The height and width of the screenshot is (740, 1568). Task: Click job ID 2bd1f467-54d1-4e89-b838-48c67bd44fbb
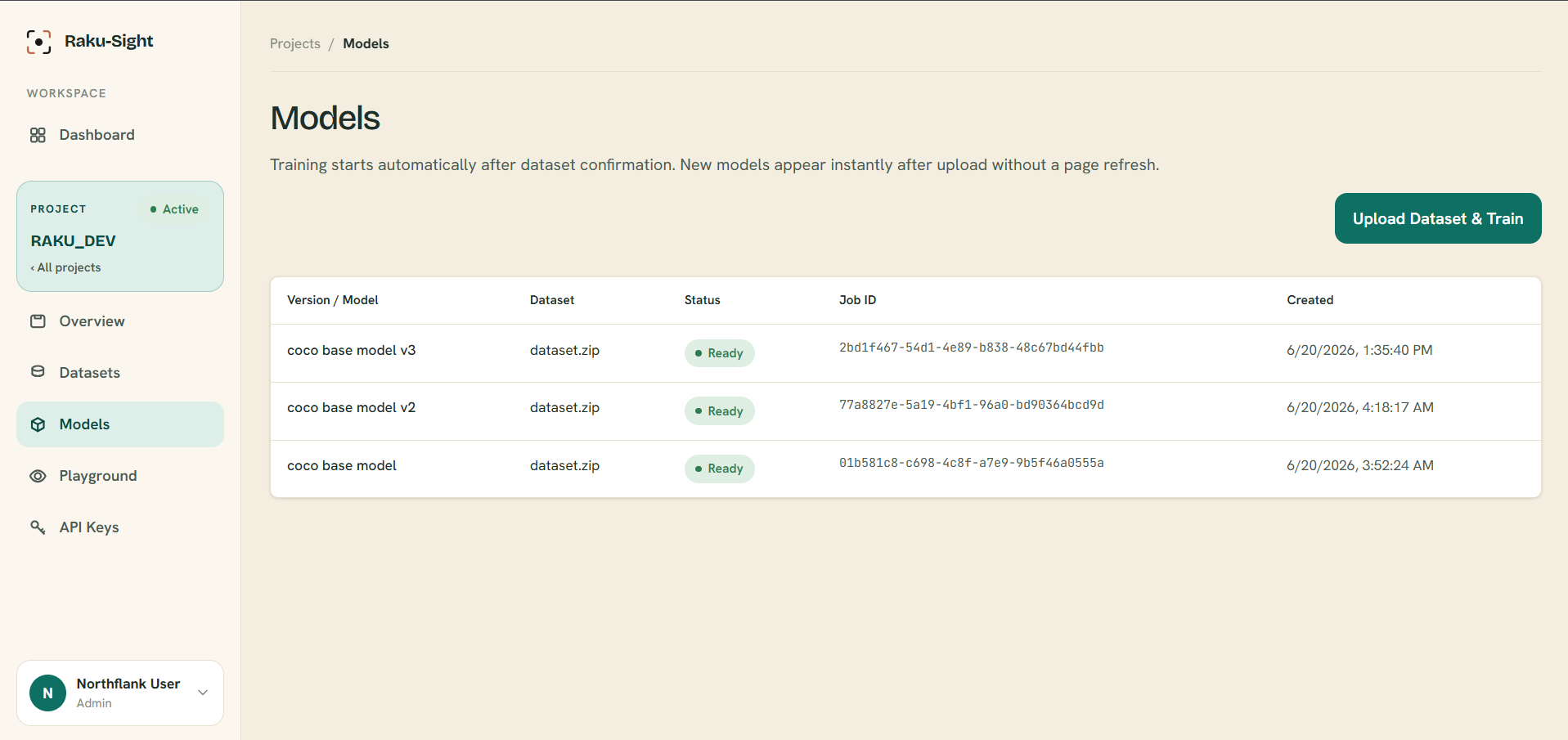click(971, 348)
